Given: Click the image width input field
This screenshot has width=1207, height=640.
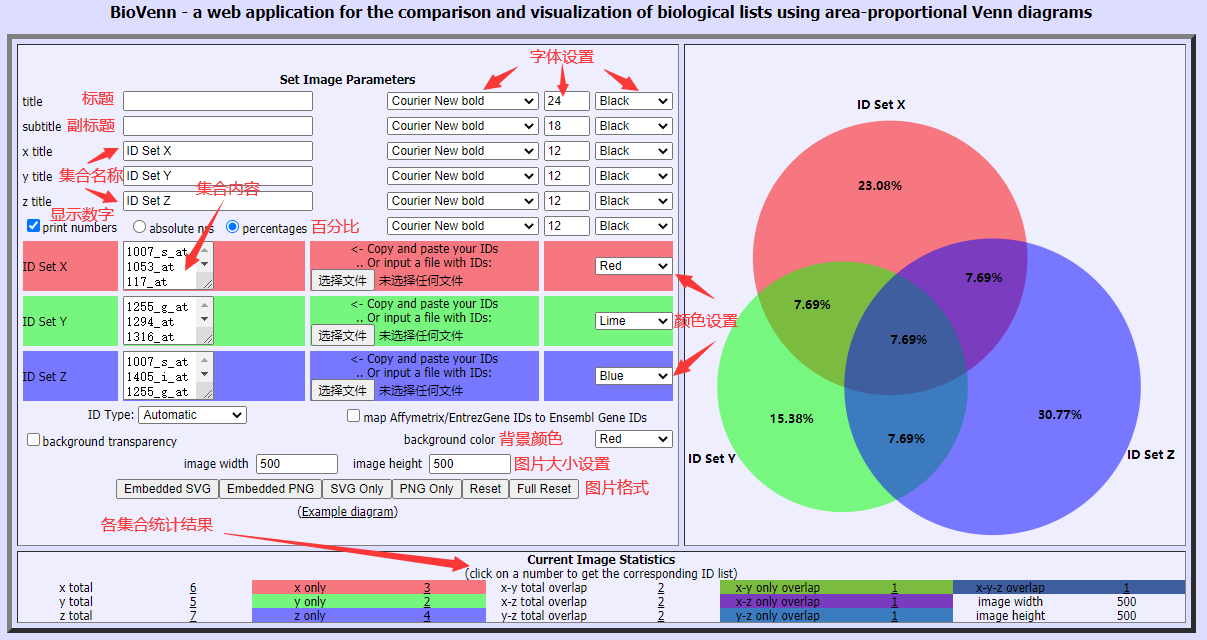Looking at the screenshot, I should click(297, 464).
